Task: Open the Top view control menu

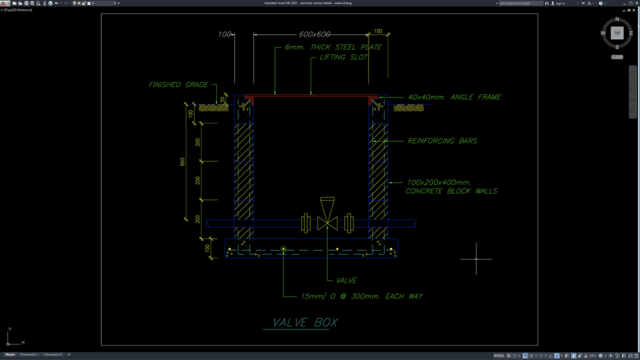Action: tap(6, 10)
